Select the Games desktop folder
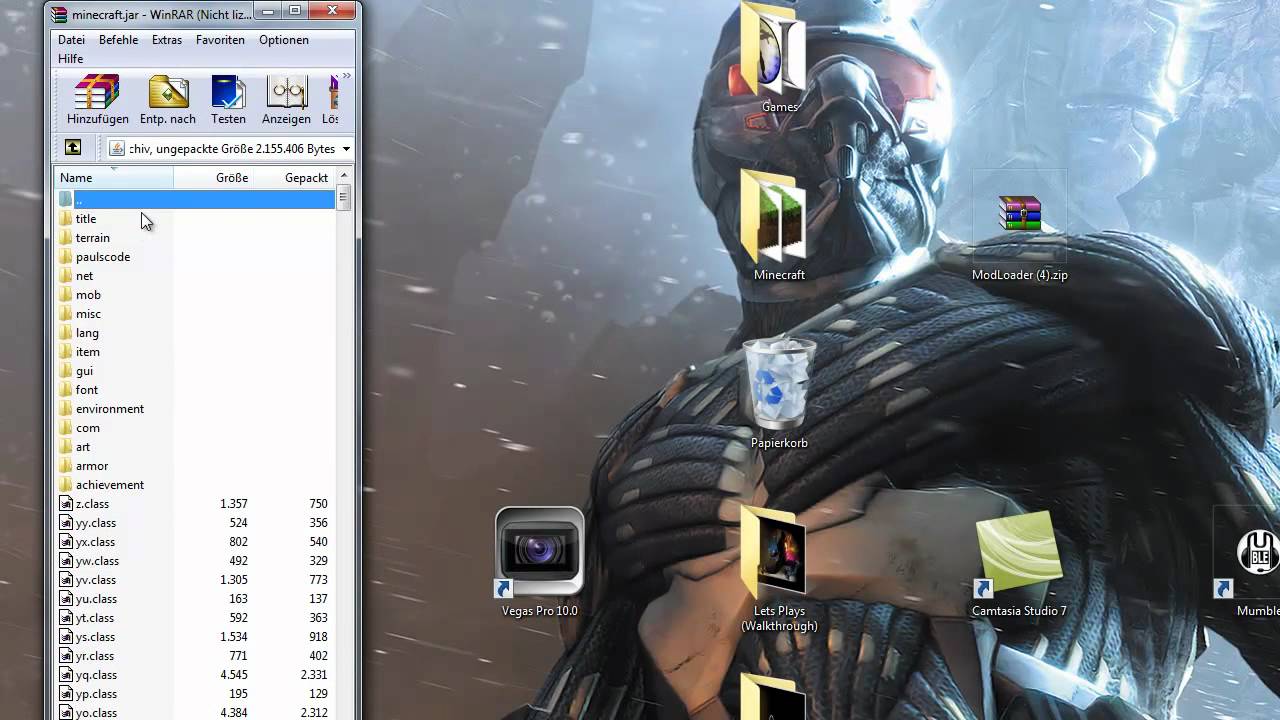1280x720 pixels. 779,58
